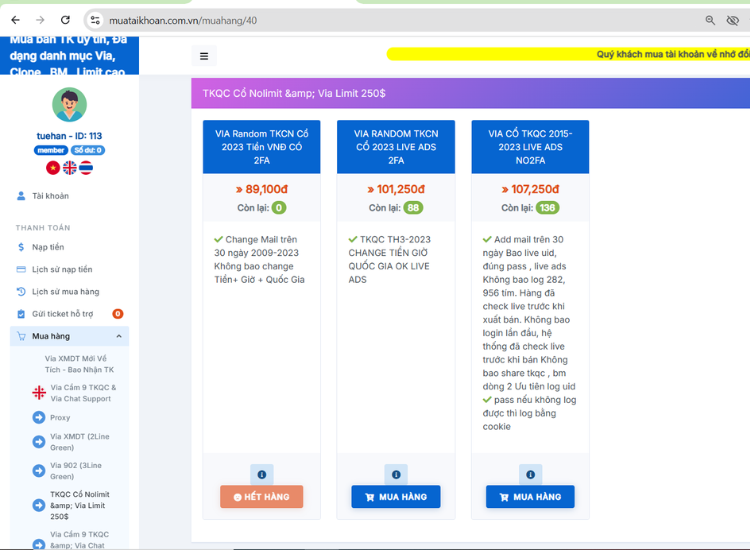Open Via 902 (3Line Green) category
This screenshot has height=550, width=750.
tap(76, 471)
